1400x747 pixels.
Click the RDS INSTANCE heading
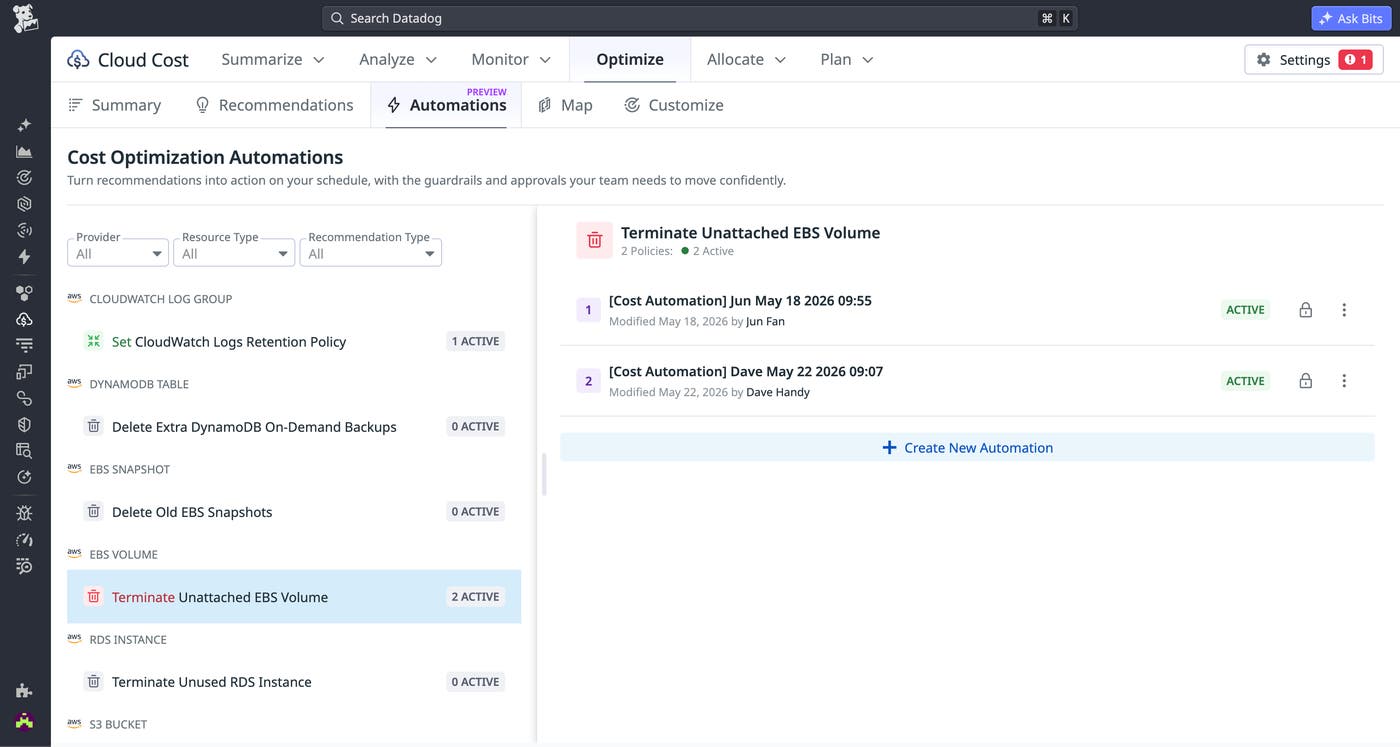pos(128,639)
